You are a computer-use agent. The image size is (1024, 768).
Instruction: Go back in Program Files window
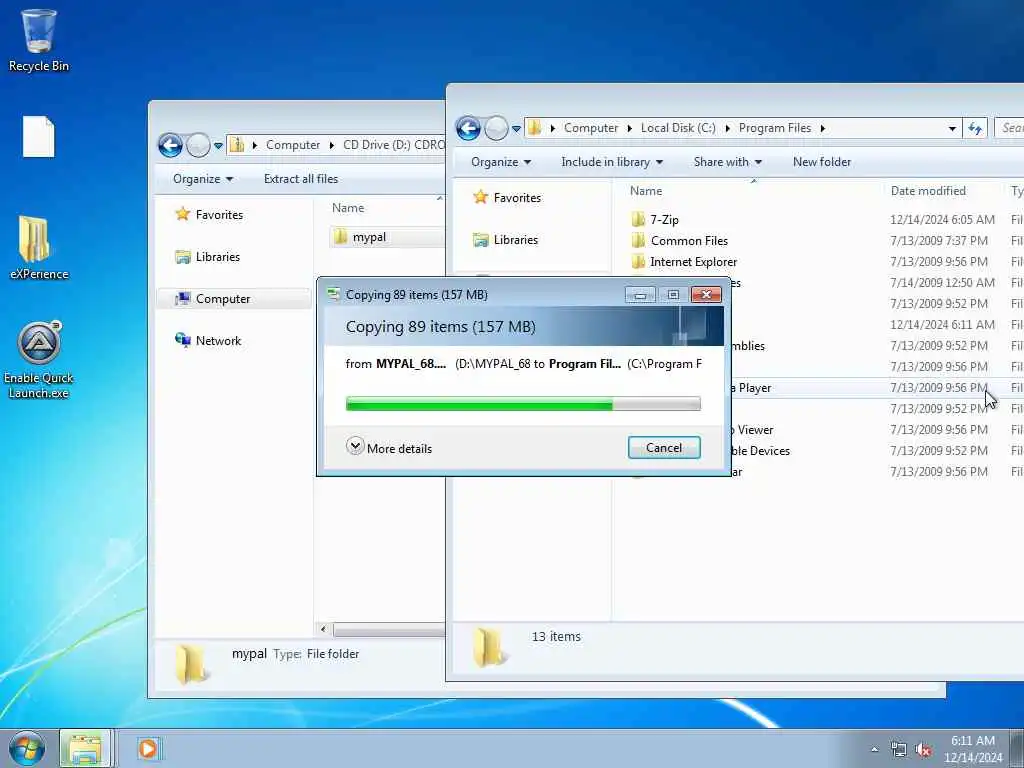tap(468, 128)
